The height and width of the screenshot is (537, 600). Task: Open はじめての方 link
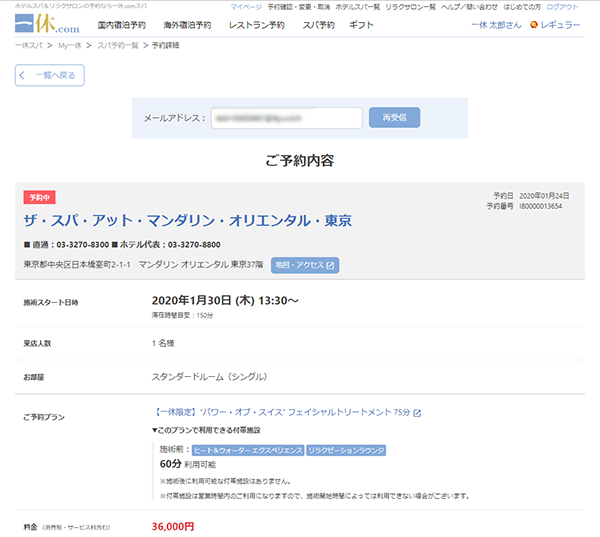(522, 7)
